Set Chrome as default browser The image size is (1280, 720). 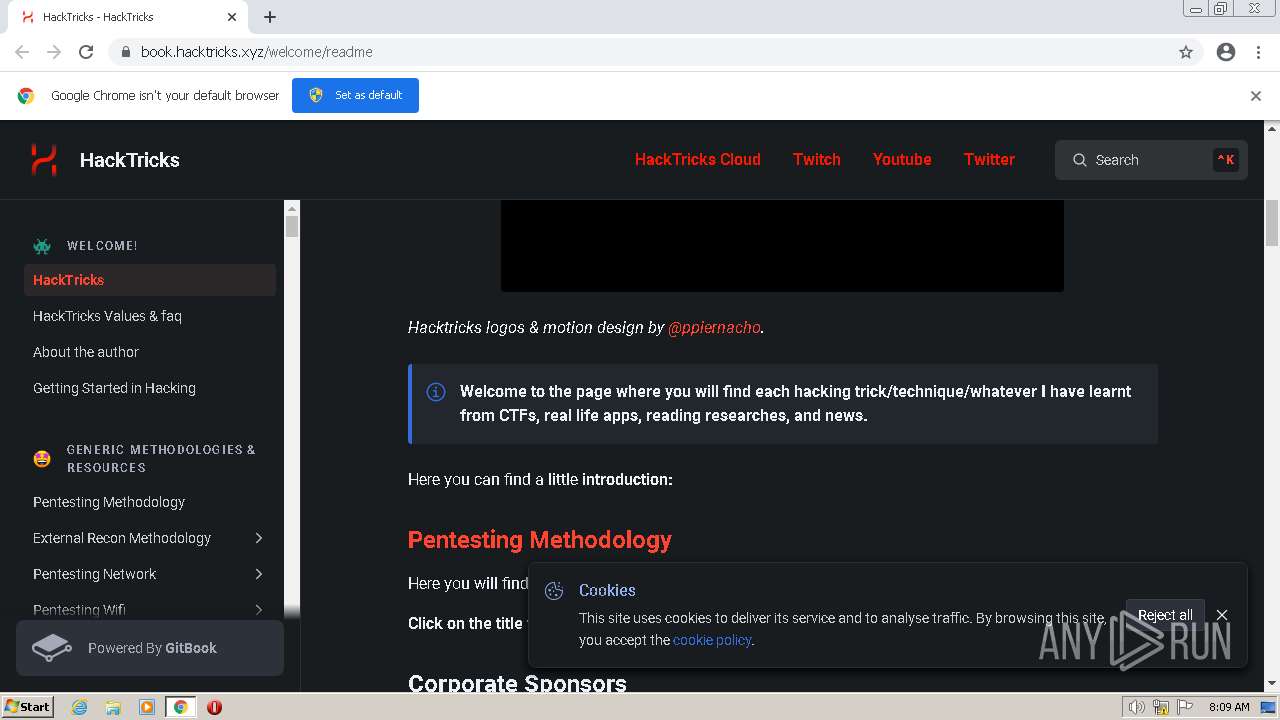point(355,95)
